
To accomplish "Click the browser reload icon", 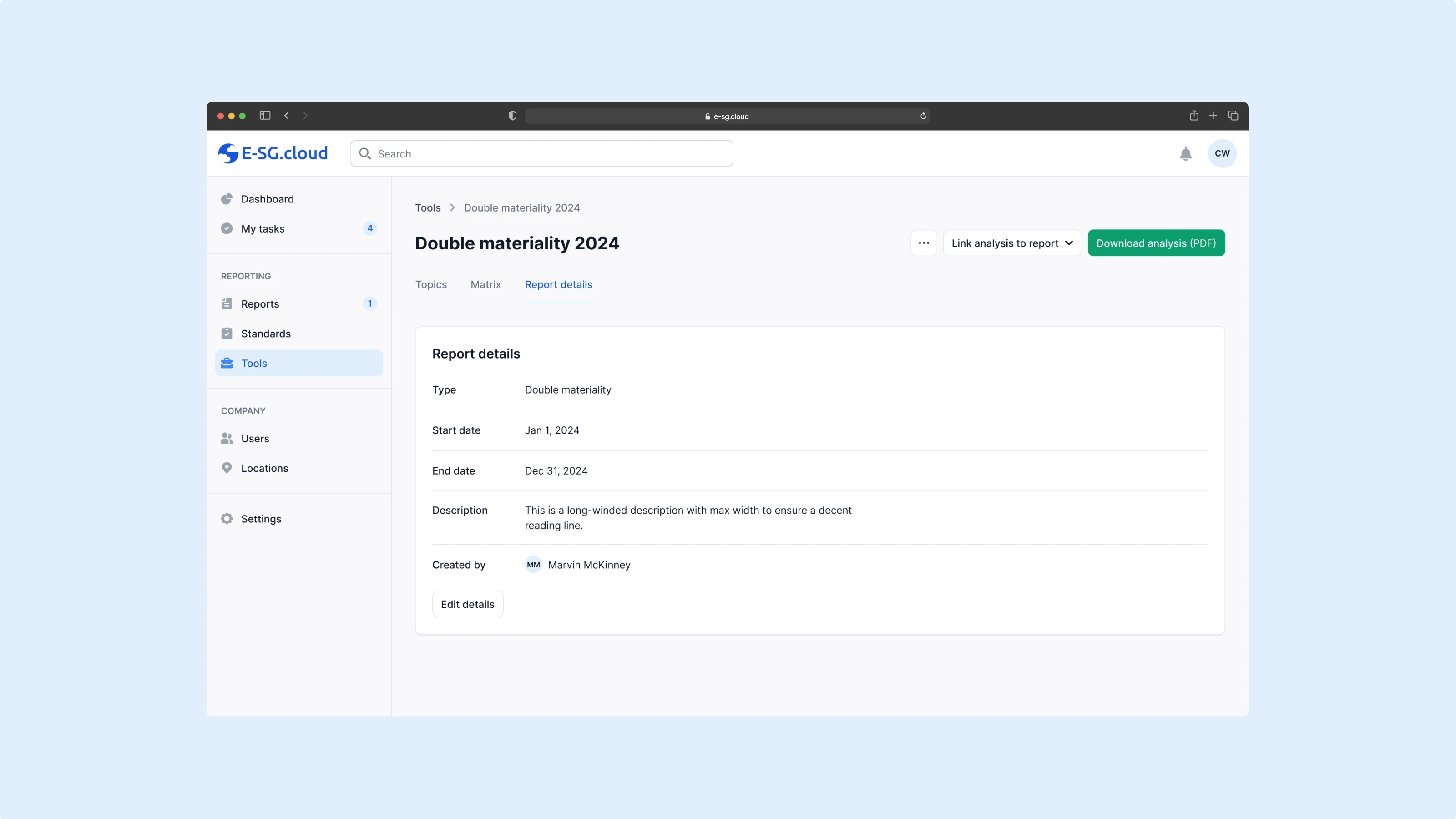I will pos(923,116).
